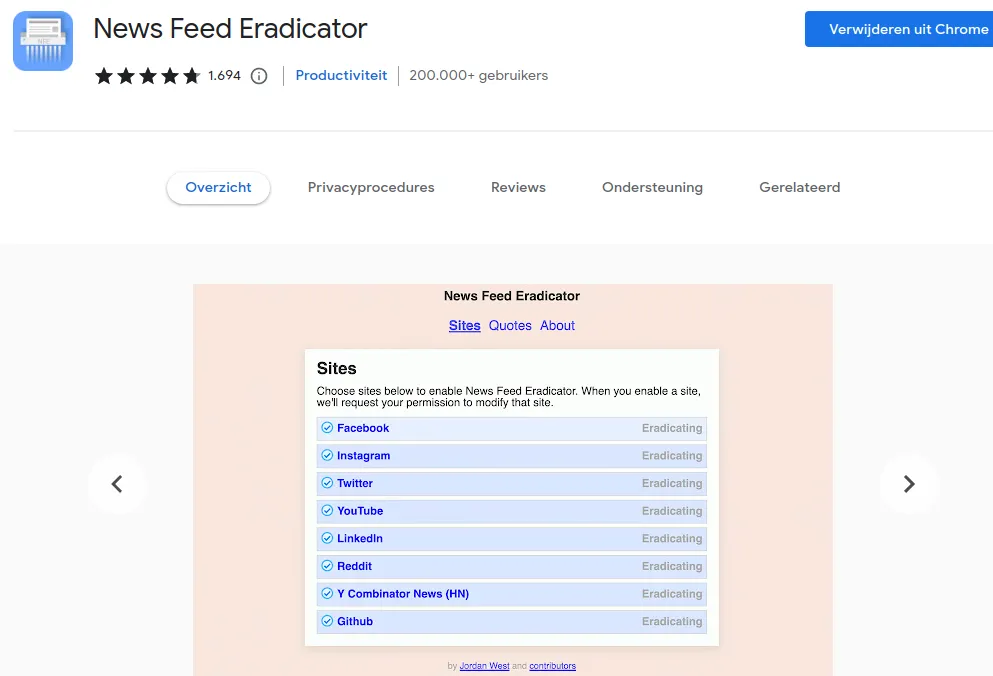
Task: Advance to next screenshot with right arrow
Action: [x=908, y=484]
